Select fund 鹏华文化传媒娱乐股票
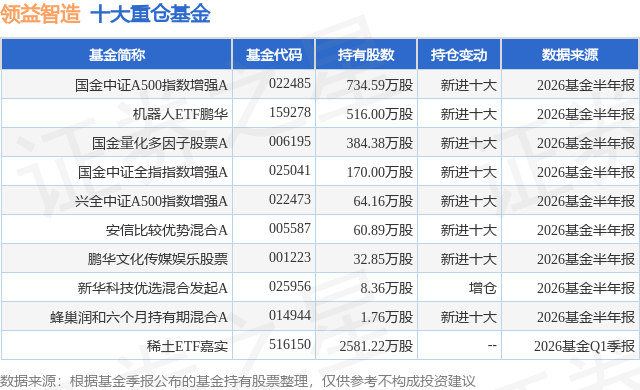The width and height of the screenshot is (640, 390). click(158, 259)
